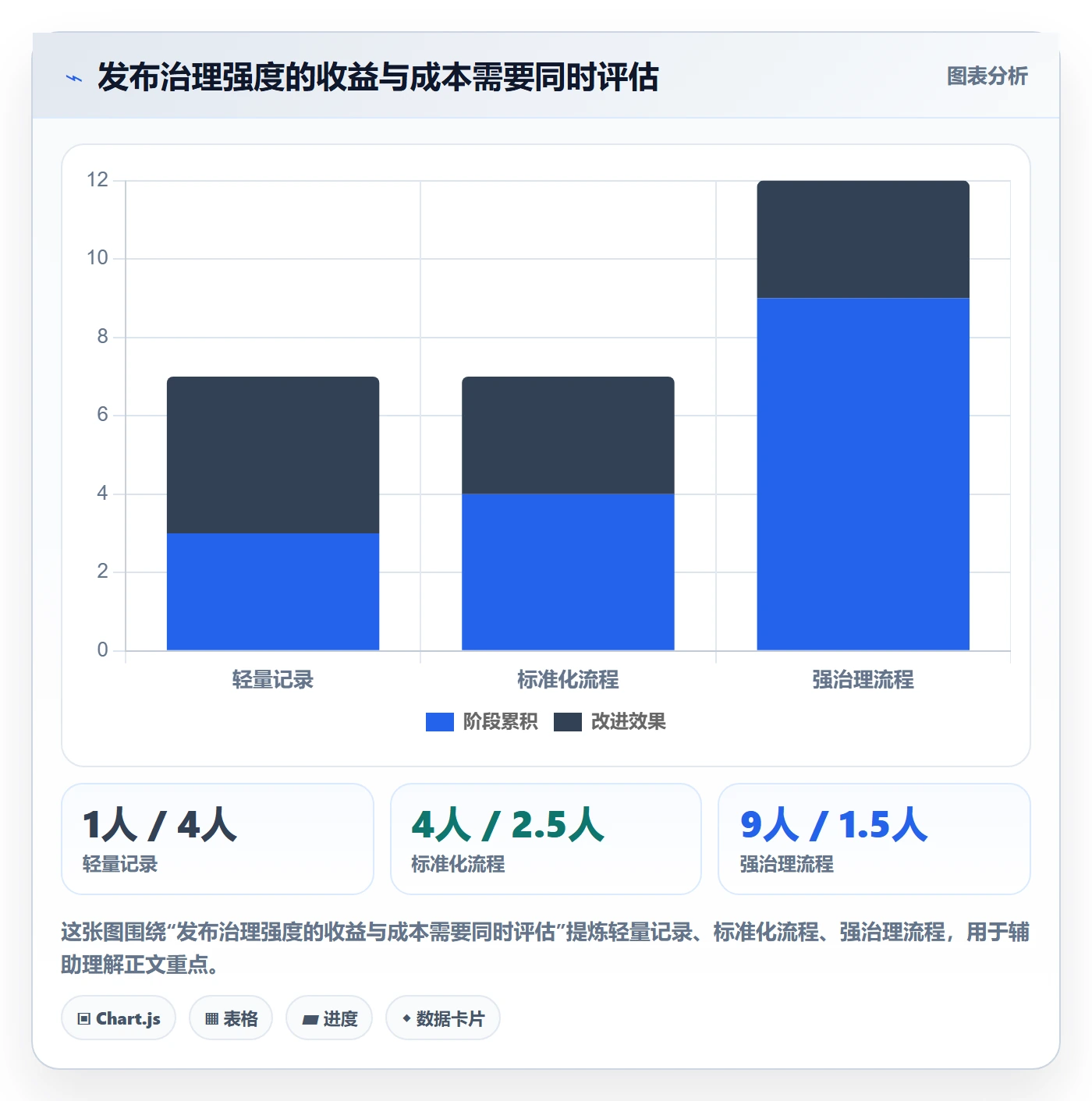Click the lightning icon beside the title
Screen dimensions: 1092x1101
74,78
